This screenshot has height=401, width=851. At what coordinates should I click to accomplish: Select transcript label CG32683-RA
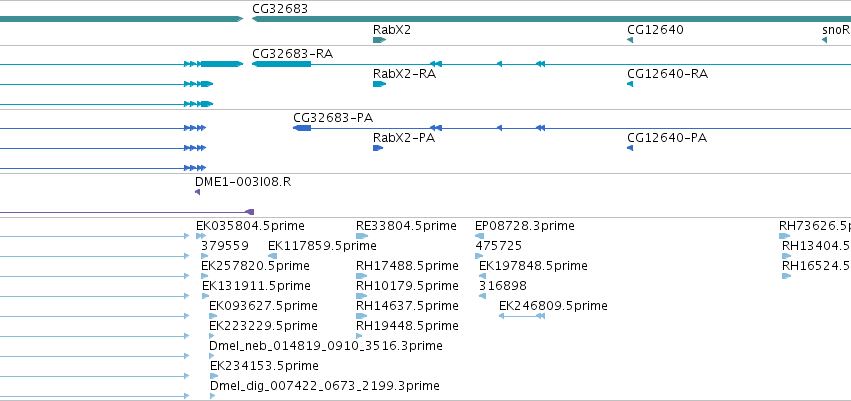click(x=293, y=54)
